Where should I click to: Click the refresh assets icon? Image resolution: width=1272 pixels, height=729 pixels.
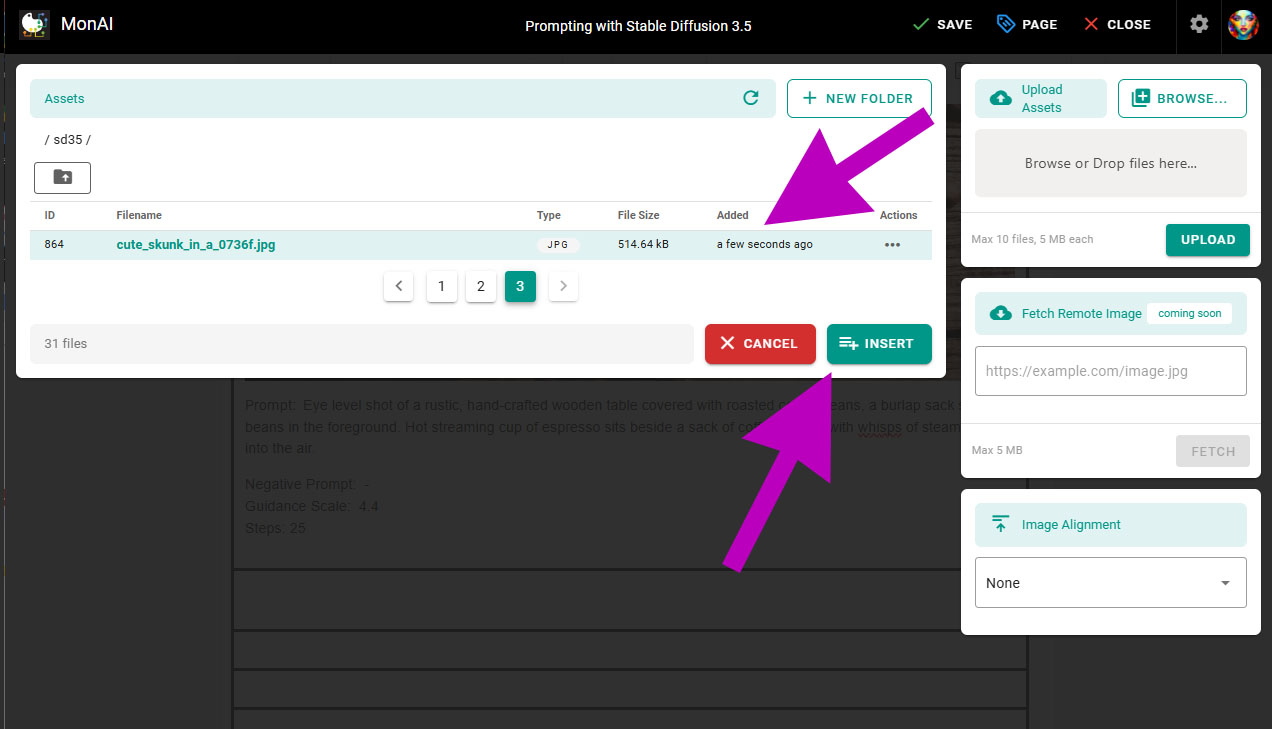pos(751,98)
